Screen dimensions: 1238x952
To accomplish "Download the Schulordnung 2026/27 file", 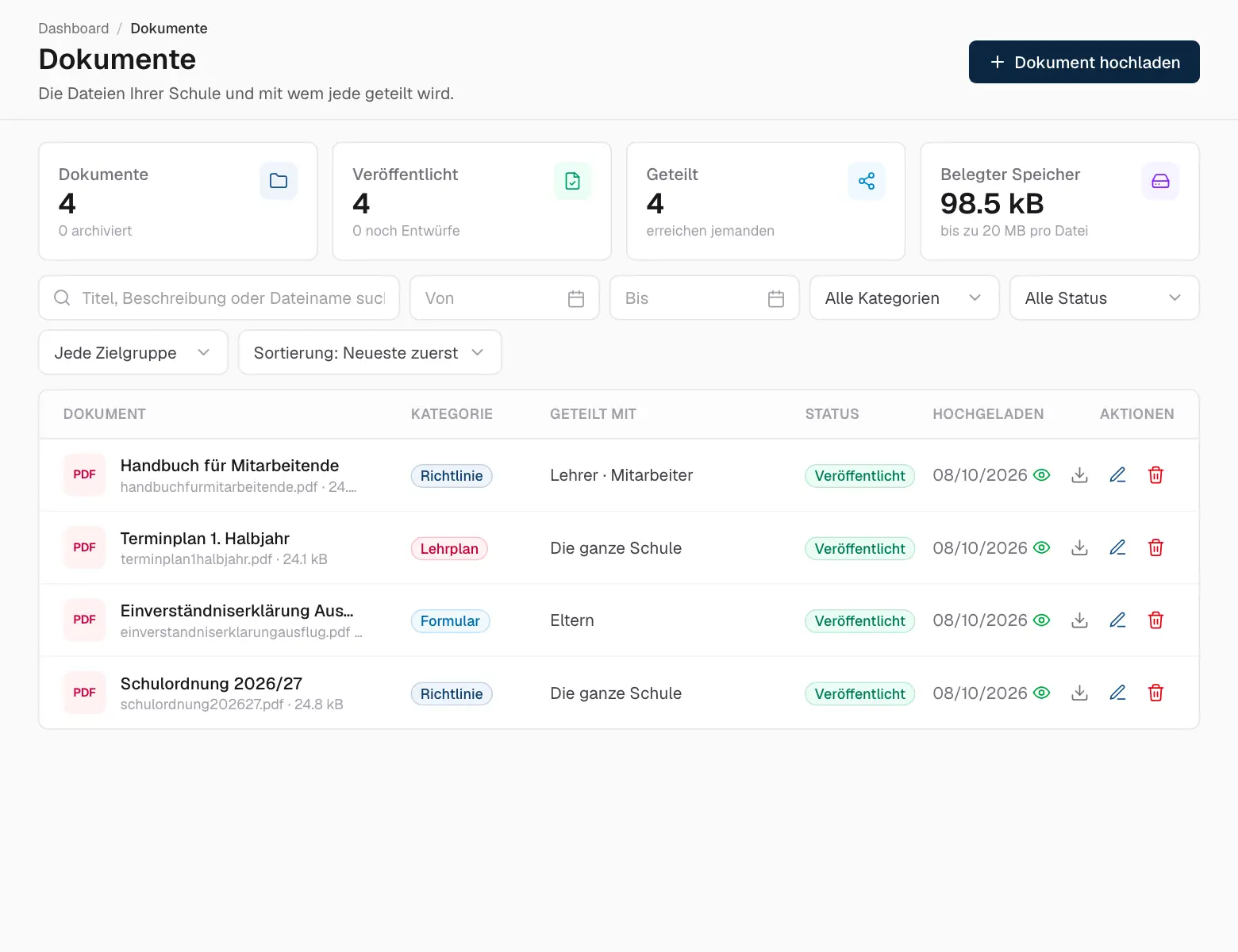I will tap(1079, 693).
